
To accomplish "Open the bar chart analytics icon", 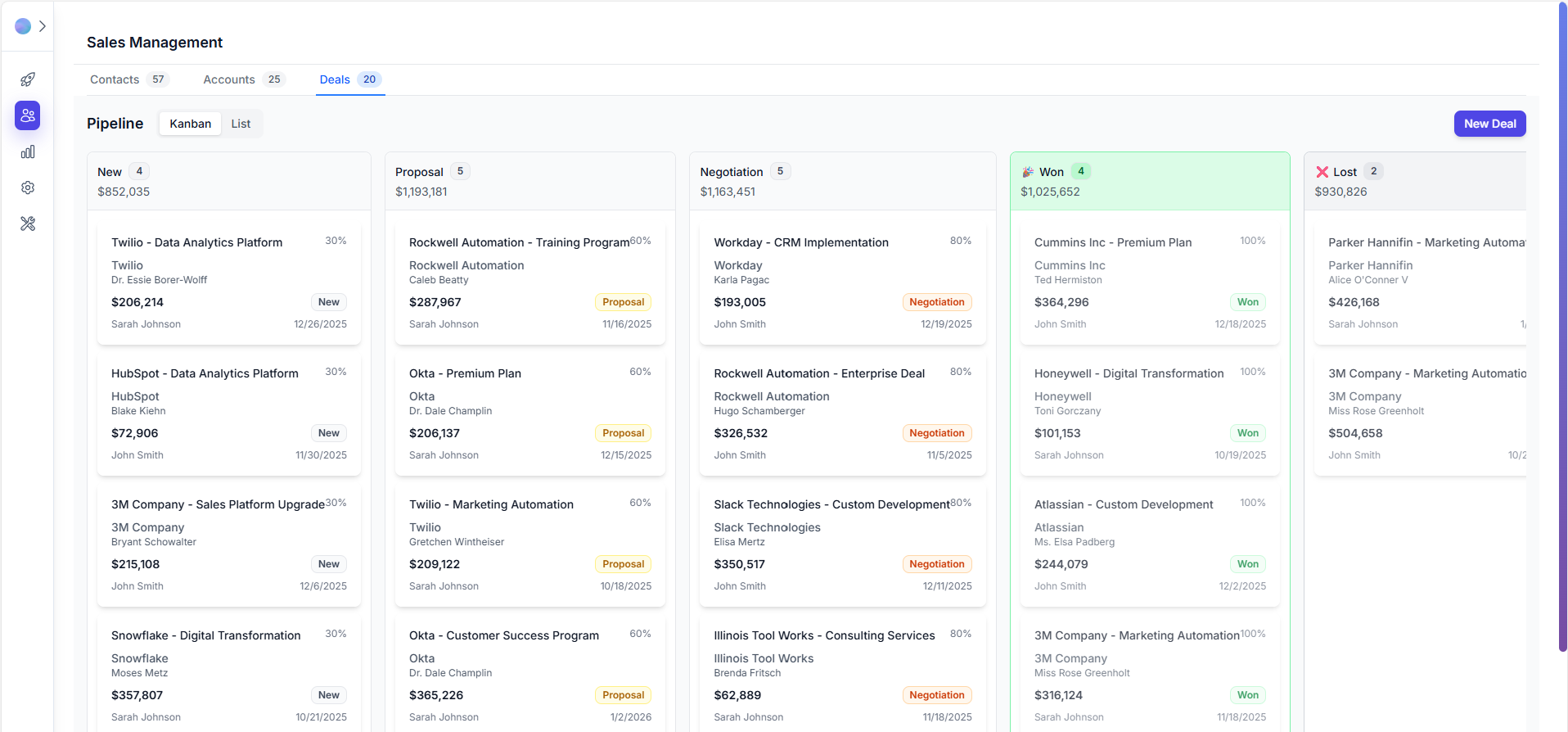I will (28, 151).
